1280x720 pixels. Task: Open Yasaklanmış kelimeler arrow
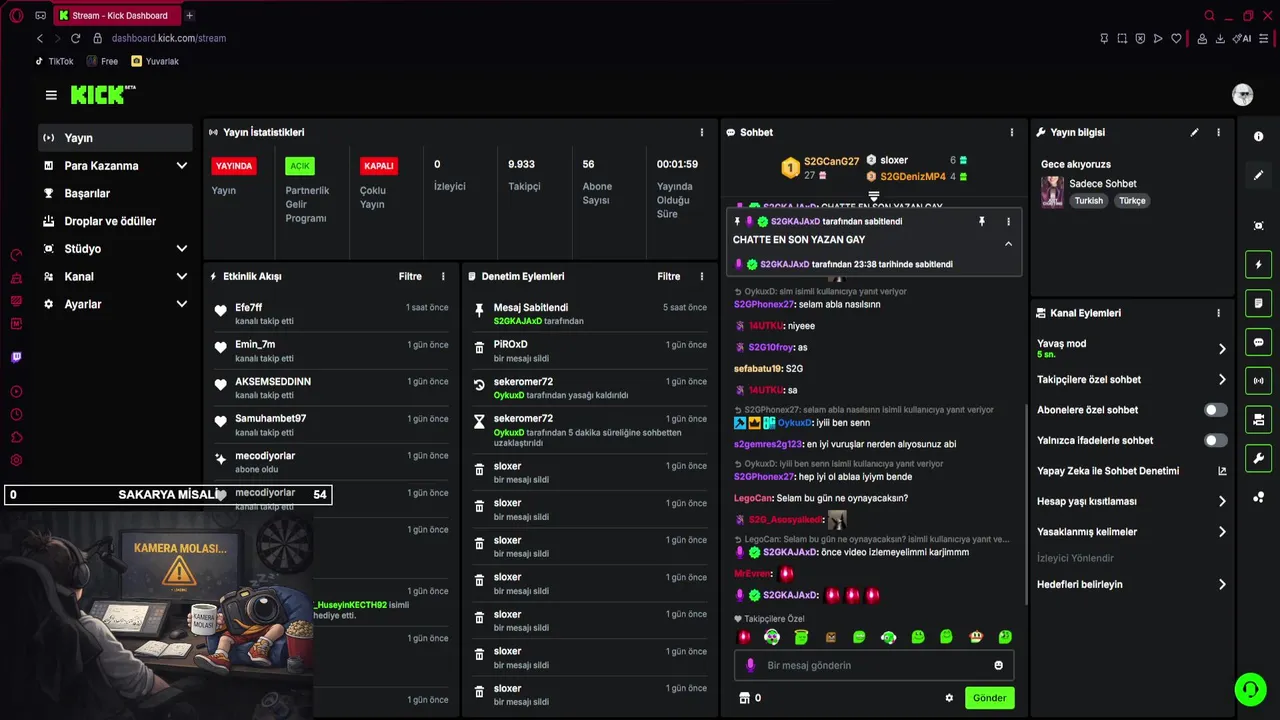(1222, 532)
